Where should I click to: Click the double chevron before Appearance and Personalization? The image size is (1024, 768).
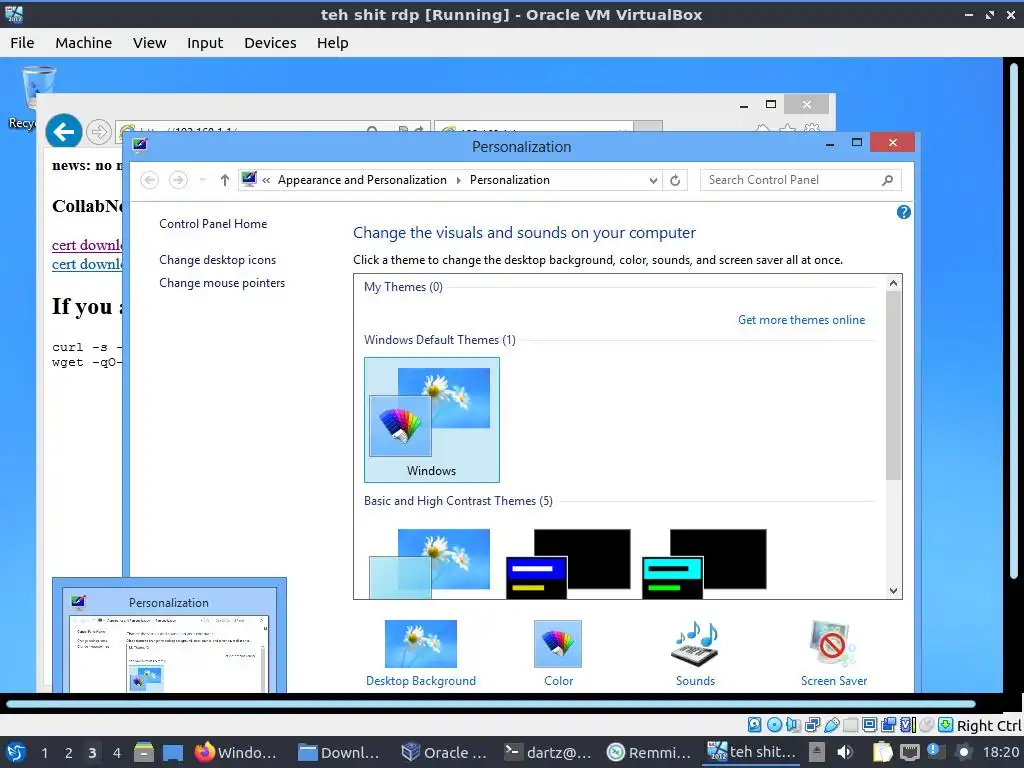[266, 180]
